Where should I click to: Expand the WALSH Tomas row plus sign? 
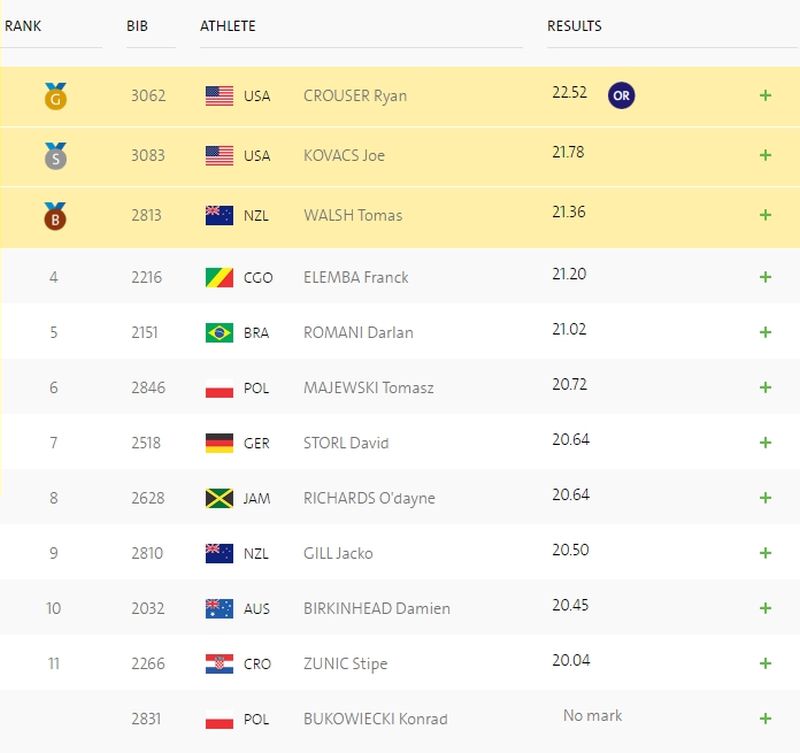pyautogui.click(x=765, y=215)
